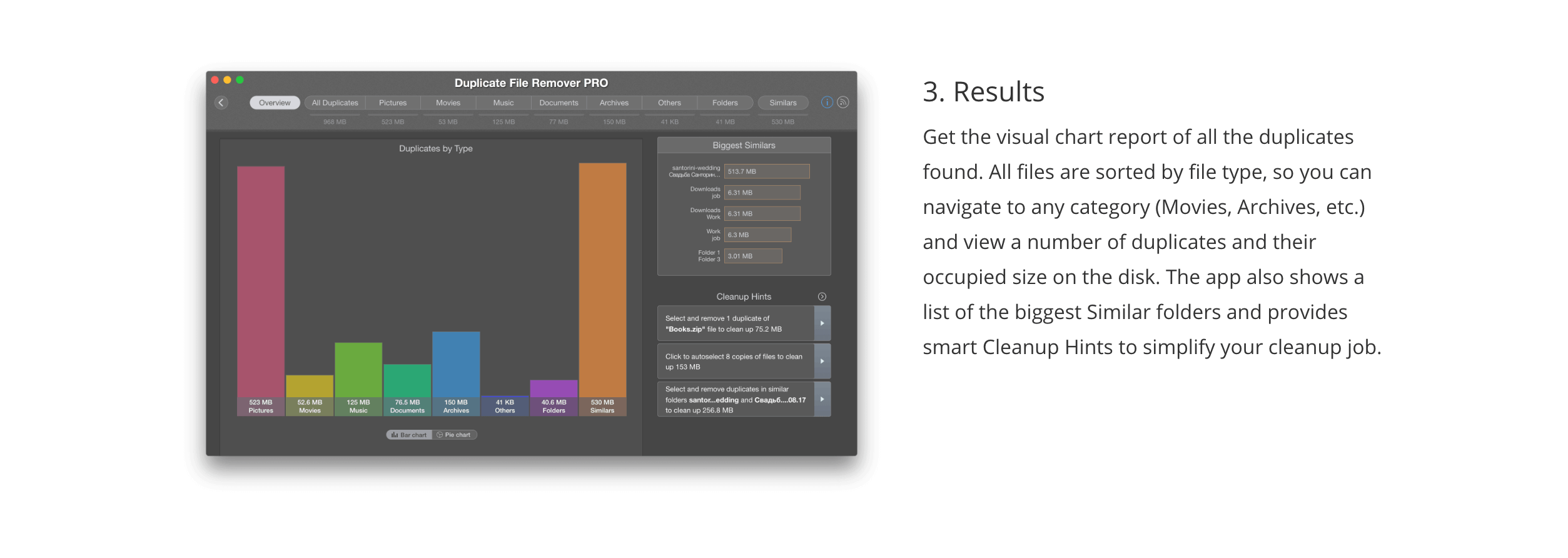The image size is (1568, 558).
Task: Click arrow beside similar folders hint
Action: [822, 399]
